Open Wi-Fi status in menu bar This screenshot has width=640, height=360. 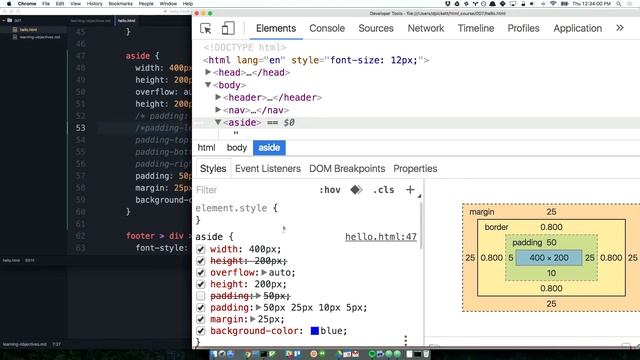(x=553, y=4)
